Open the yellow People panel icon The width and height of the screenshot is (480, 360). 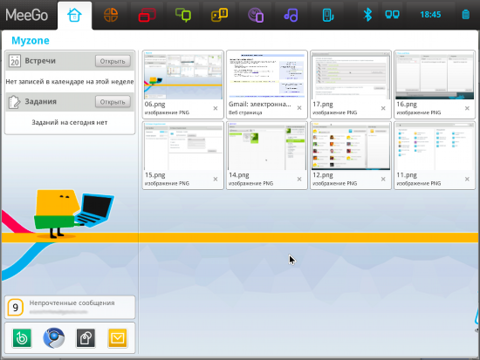(219, 15)
